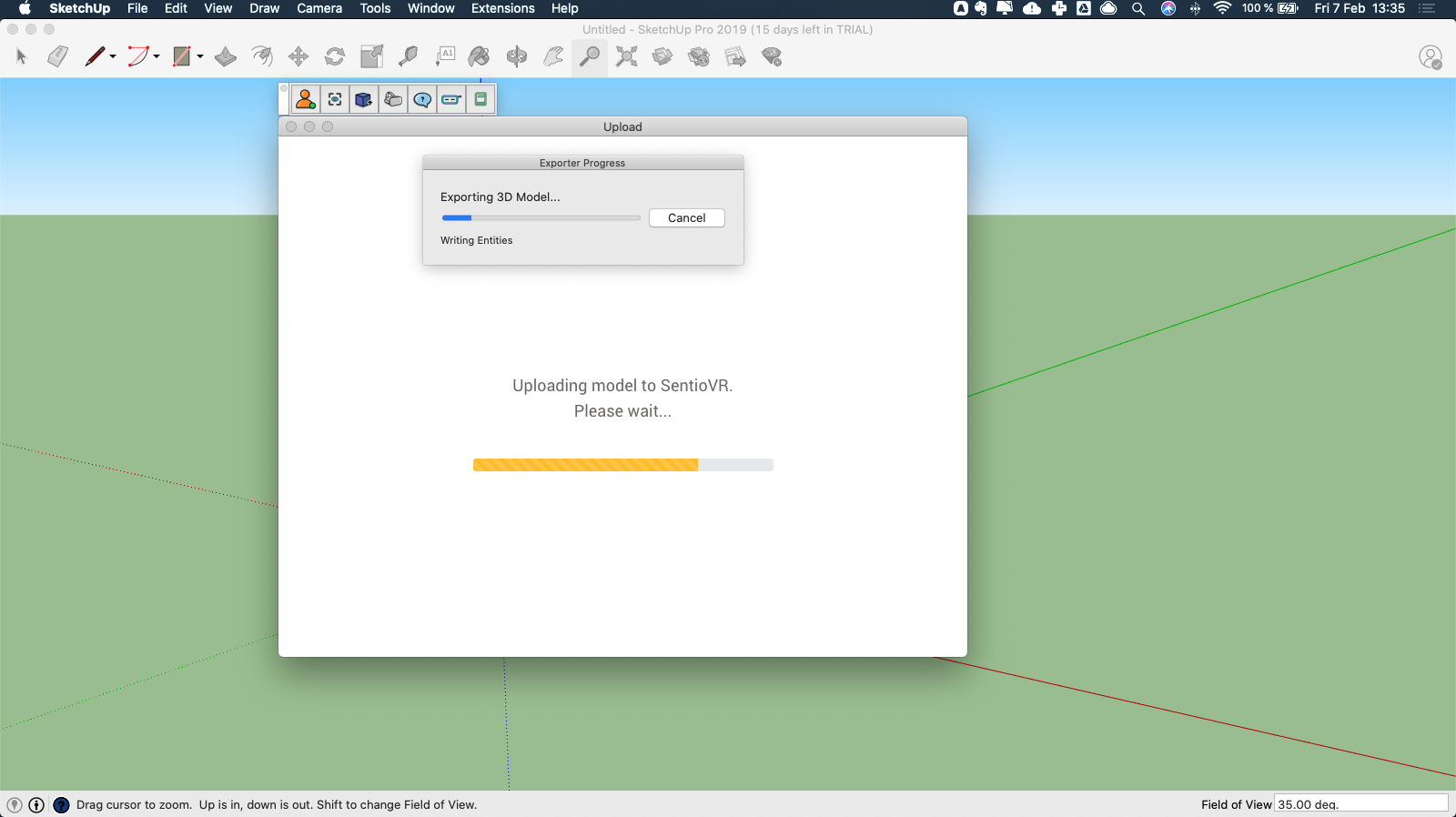The width and height of the screenshot is (1456, 817).
Task: Open the SketchUp application menu
Action: pos(79,8)
